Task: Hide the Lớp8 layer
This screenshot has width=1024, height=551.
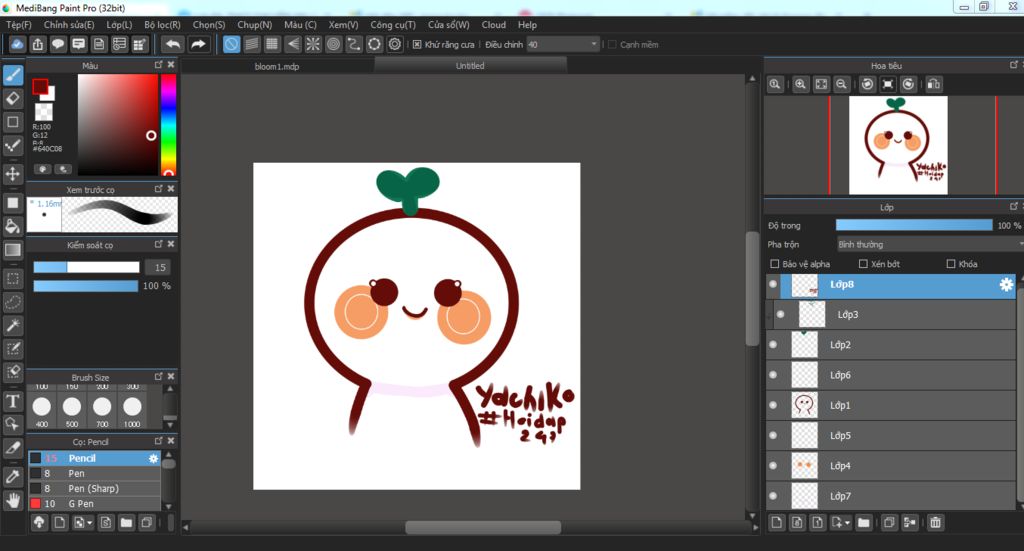Action: pos(773,285)
